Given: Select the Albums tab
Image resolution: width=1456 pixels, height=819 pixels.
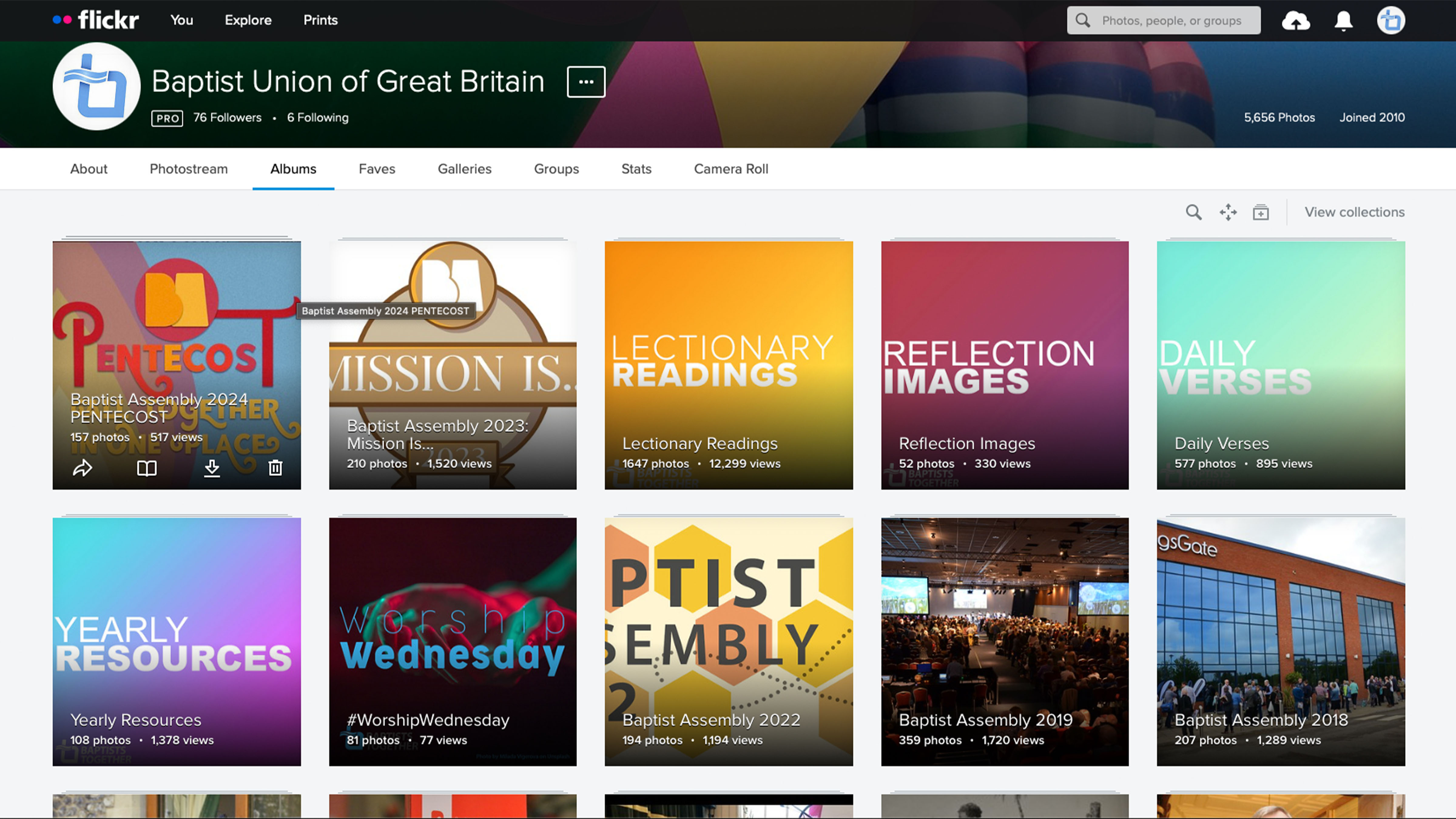Looking at the screenshot, I should [x=293, y=169].
